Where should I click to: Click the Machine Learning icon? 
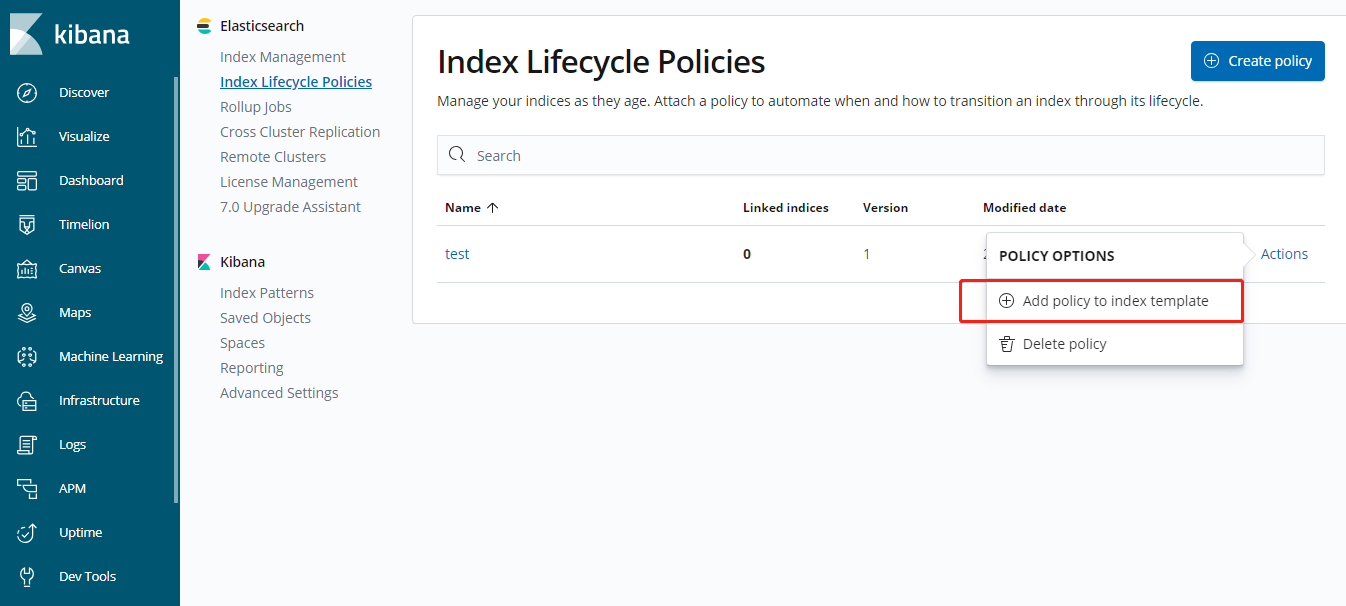click(27, 357)
